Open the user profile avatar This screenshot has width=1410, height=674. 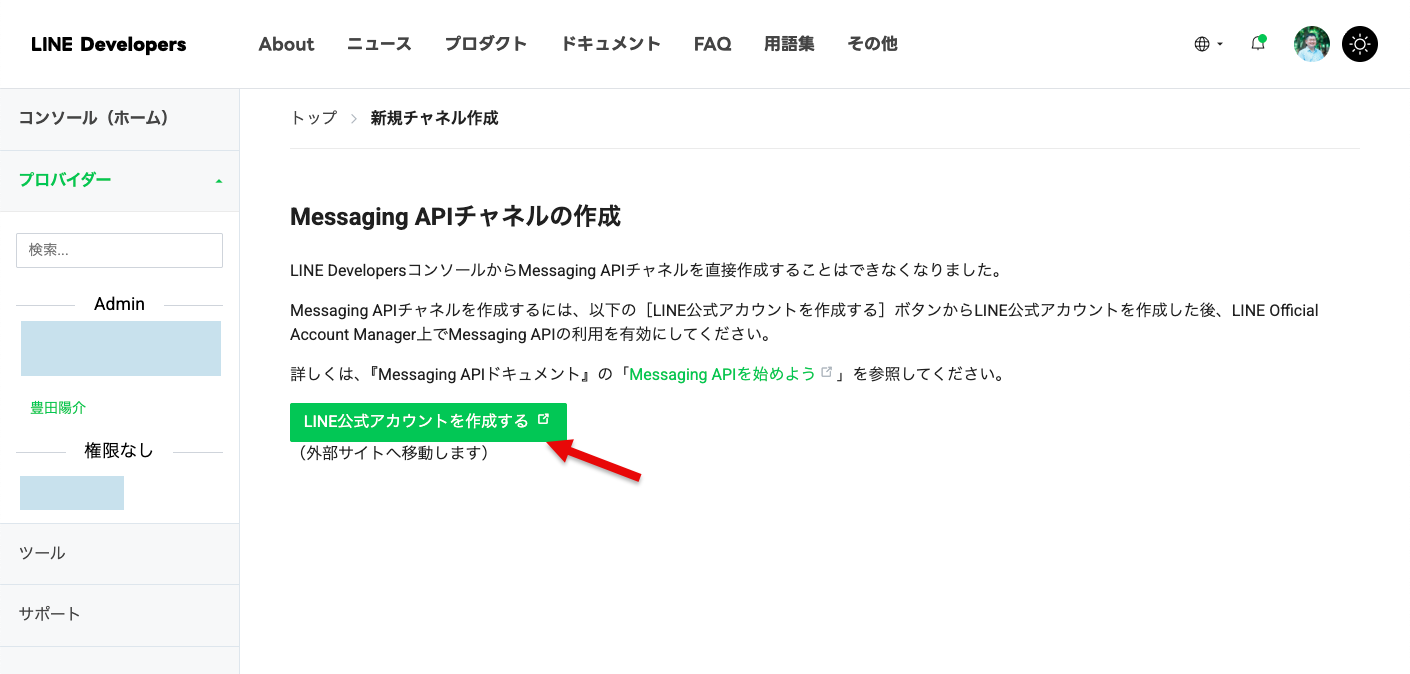tap(1311, 44)
